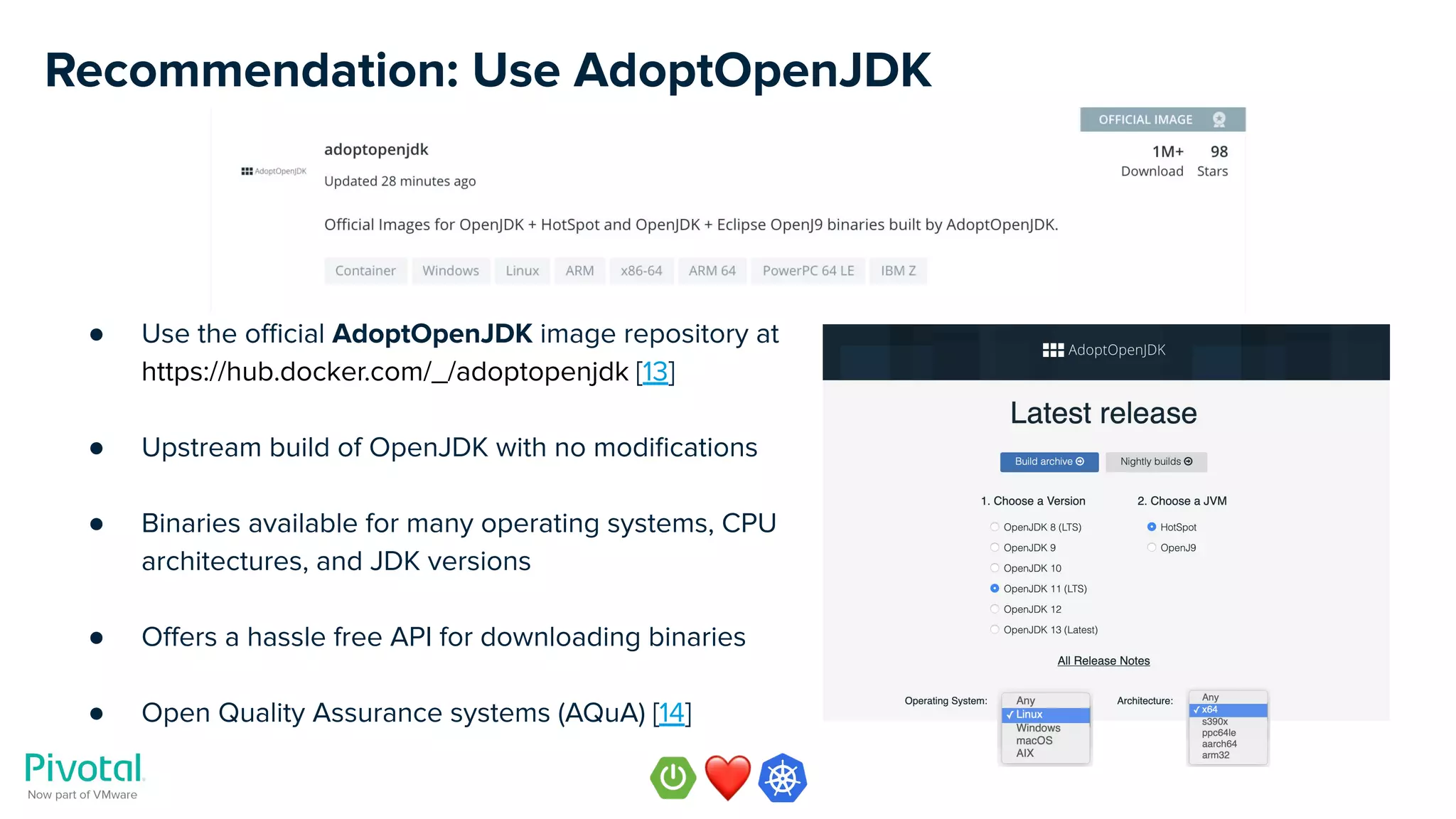Image resolution: width=1456 pixels, height=819 pixels.
Task: Click the arrow icon on Build archive button
Action: pyautogui.click(x=1080, y=461)
